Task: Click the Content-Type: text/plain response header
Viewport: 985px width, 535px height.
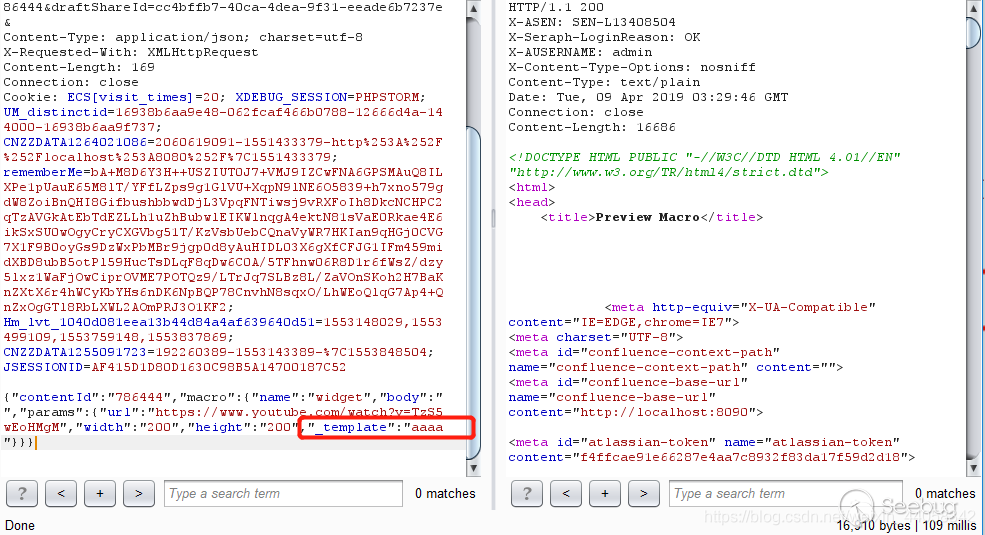Action: tap(604, 82)
